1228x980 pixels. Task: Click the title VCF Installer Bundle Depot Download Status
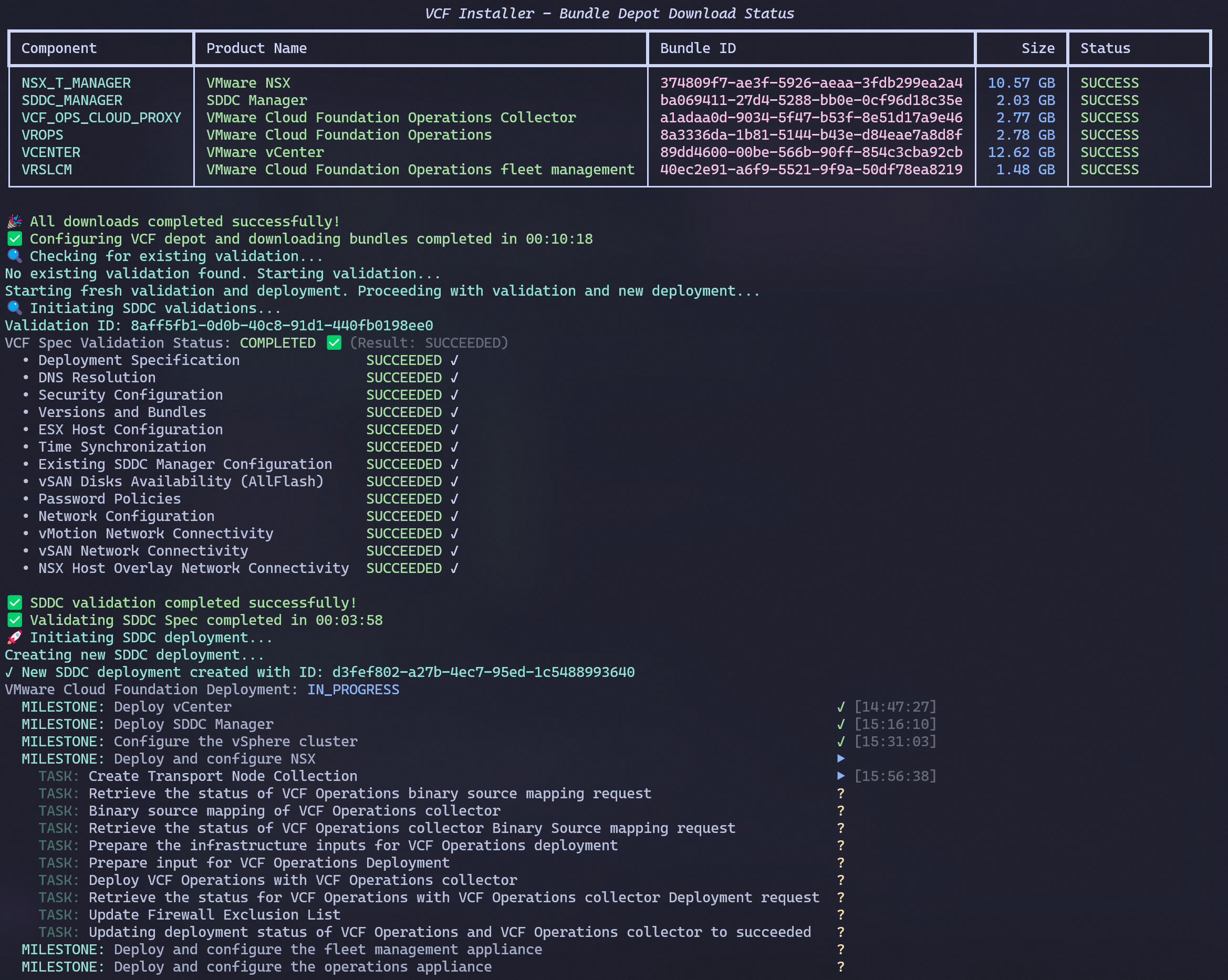click(609, 14)
